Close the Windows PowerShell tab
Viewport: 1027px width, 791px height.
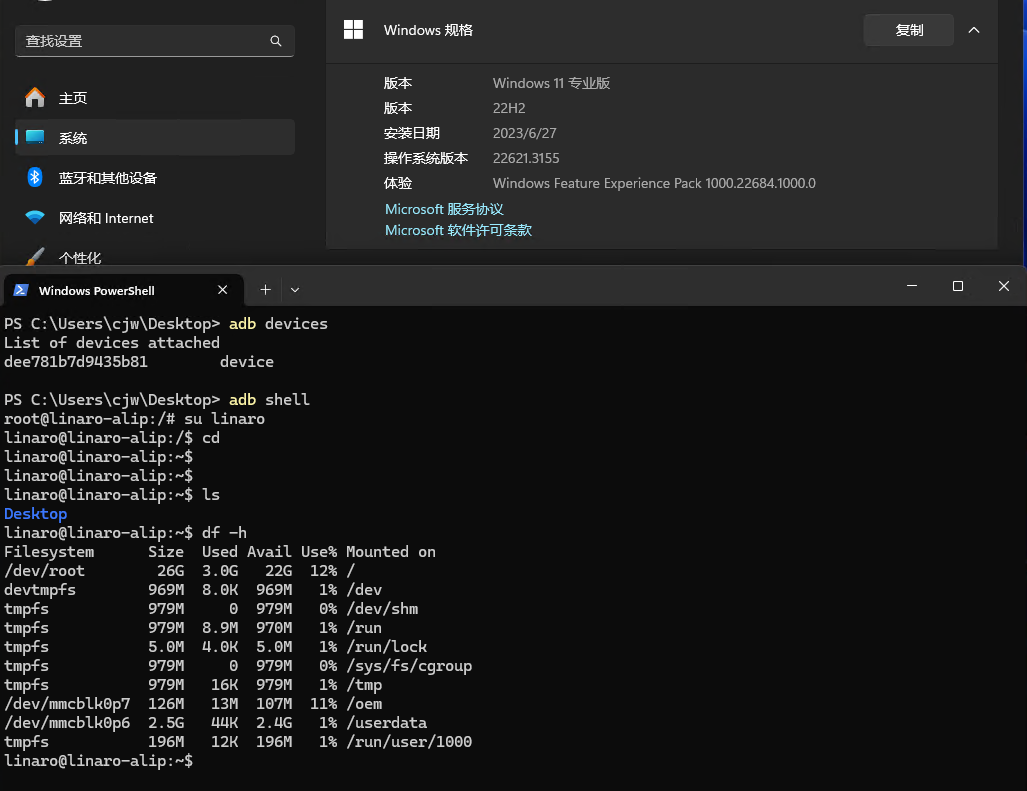223,289
